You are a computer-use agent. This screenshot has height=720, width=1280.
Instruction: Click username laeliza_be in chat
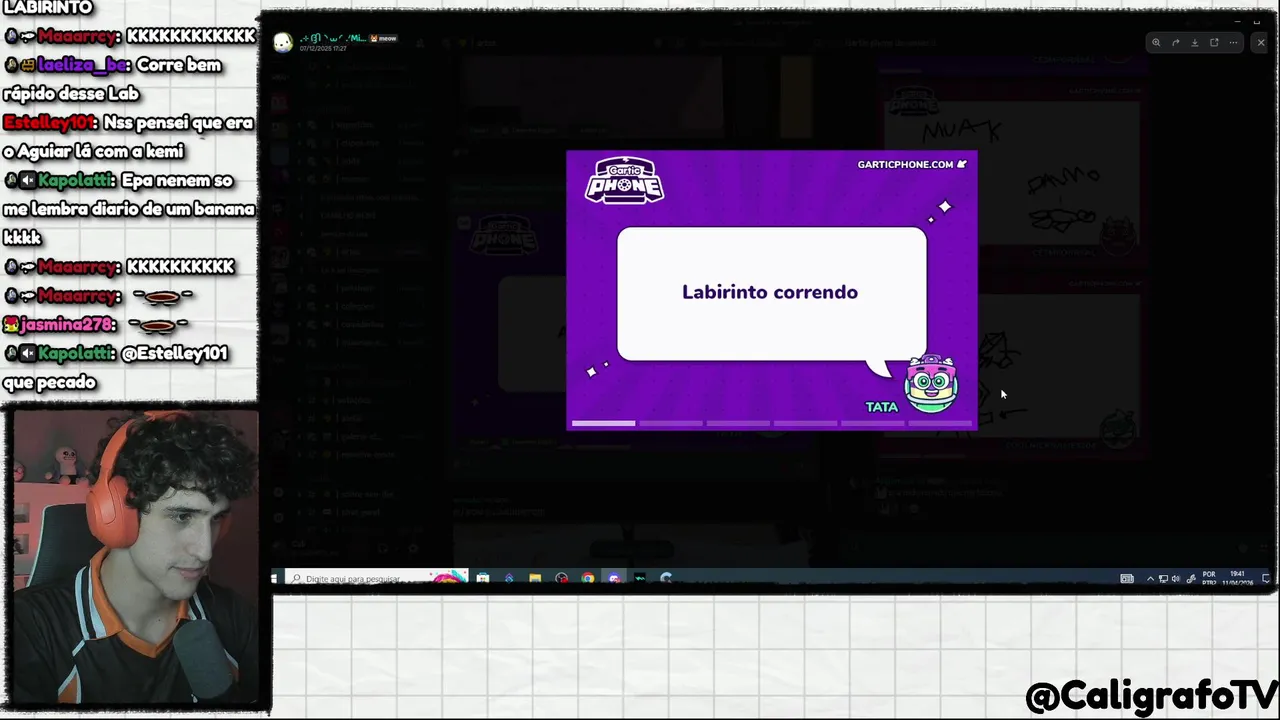[83, 65]
